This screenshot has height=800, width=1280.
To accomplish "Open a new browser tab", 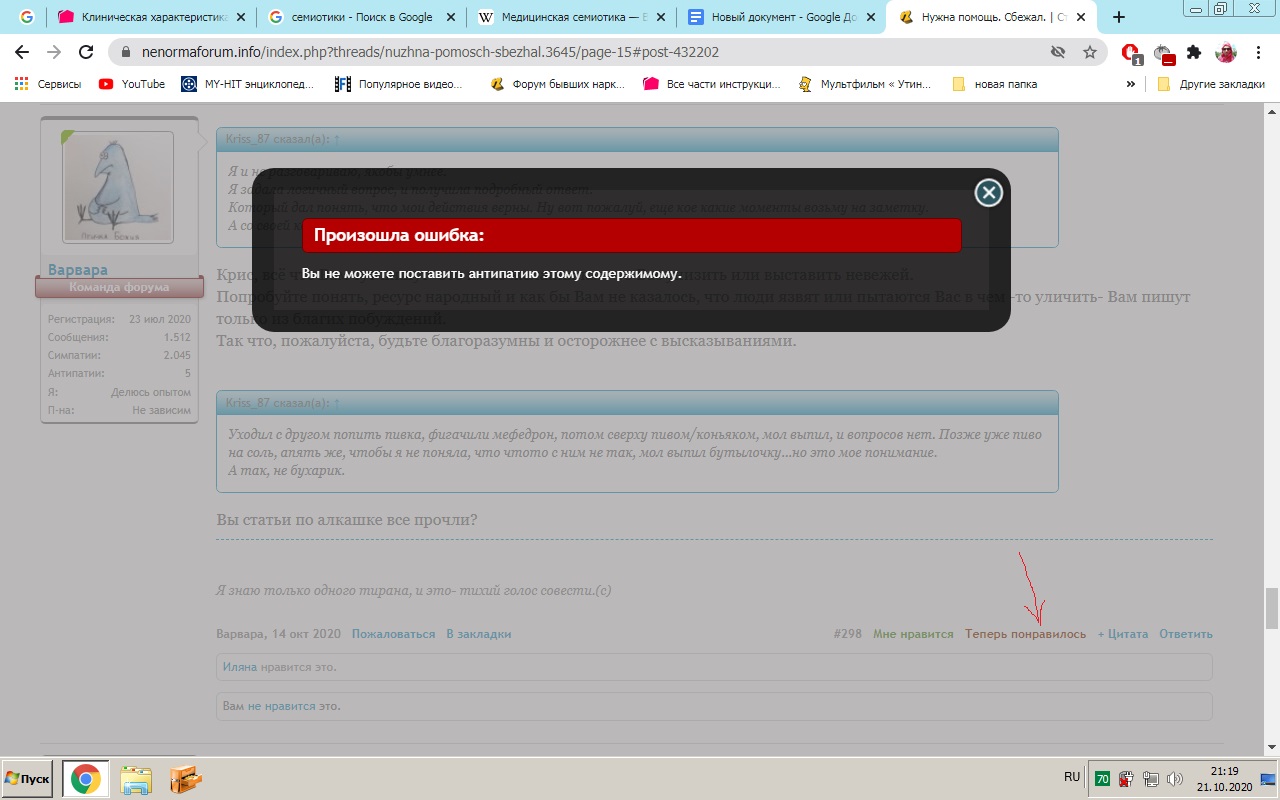I will [1118, 17].
